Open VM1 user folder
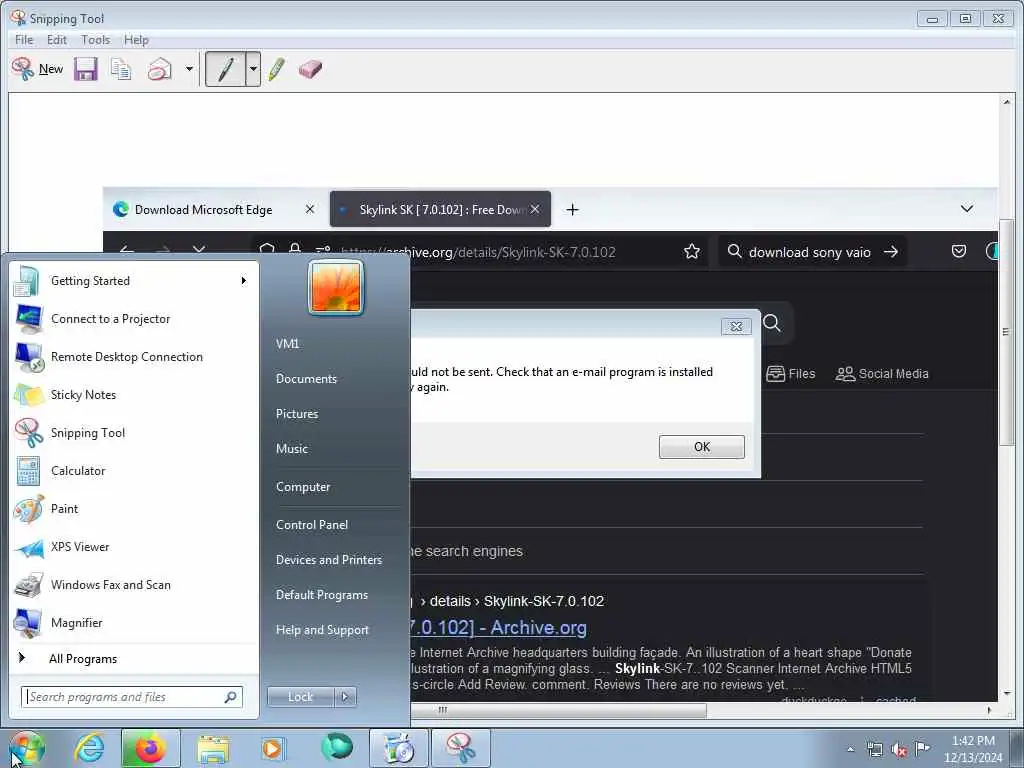 [x=287, y=344]
